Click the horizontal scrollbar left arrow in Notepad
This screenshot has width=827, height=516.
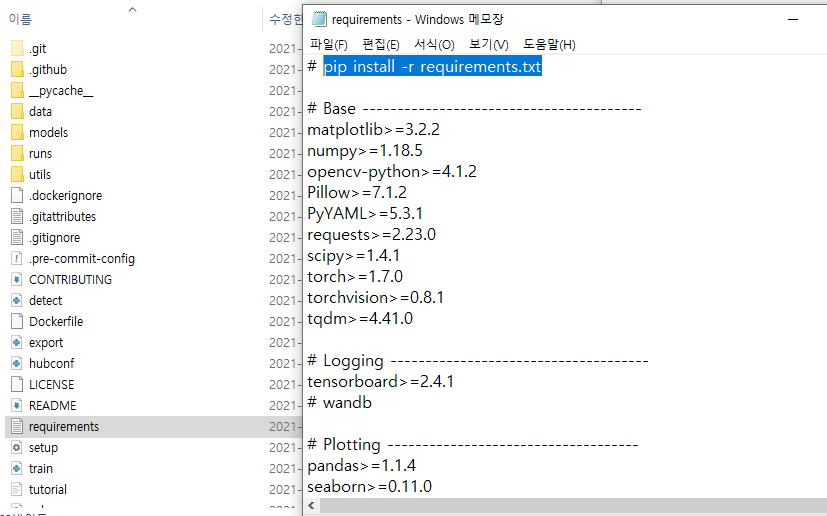pyautogui.click(x=311, y=505)
